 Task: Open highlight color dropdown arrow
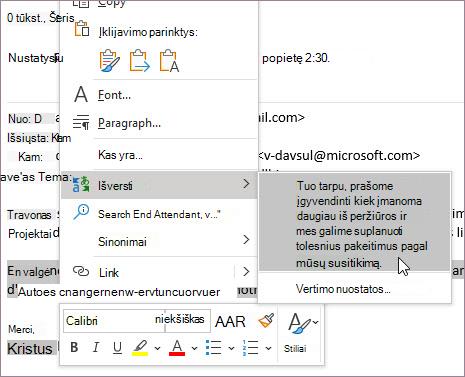point(158,348)
